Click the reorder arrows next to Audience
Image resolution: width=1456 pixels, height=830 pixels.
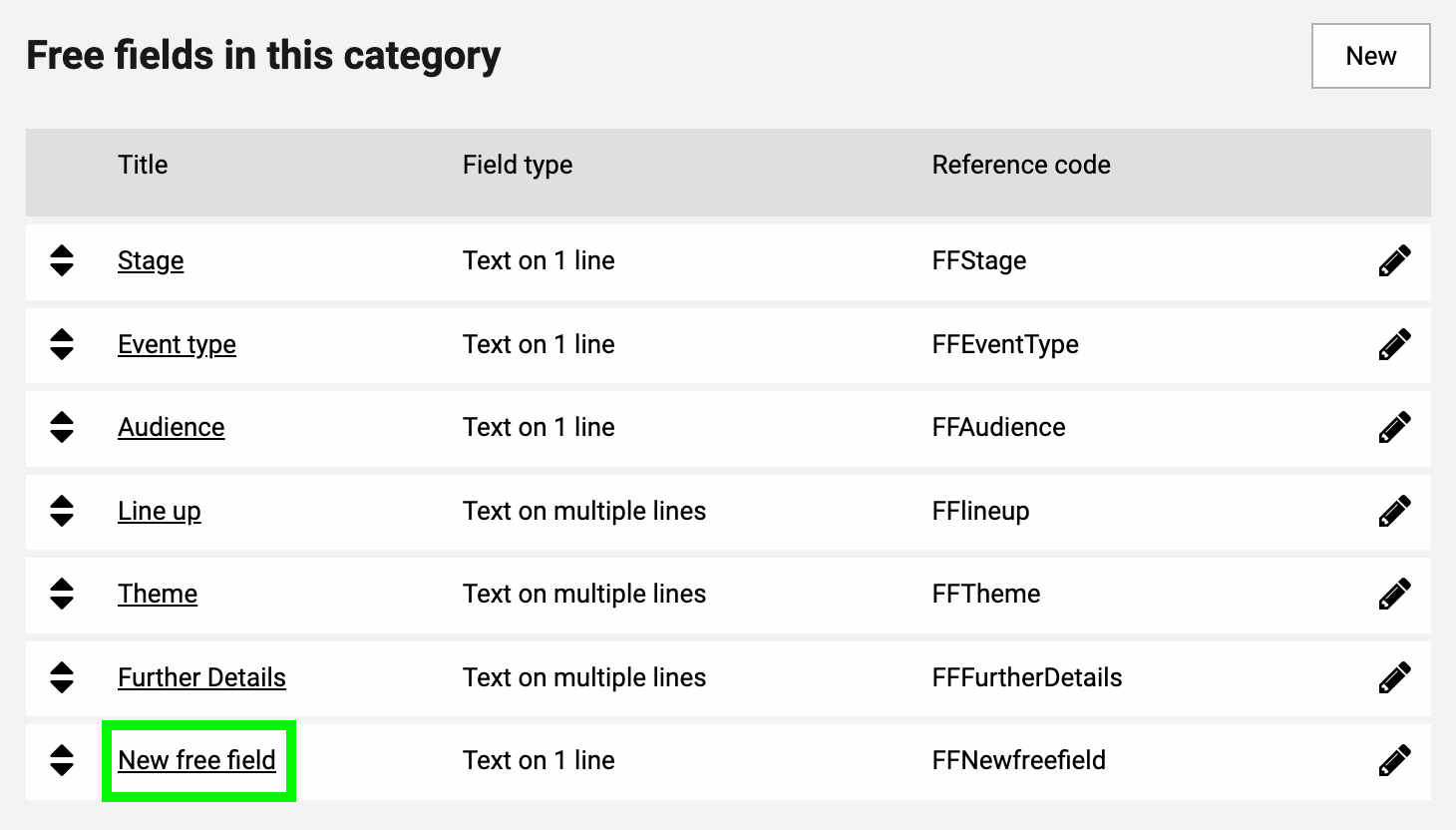(62, 427)
